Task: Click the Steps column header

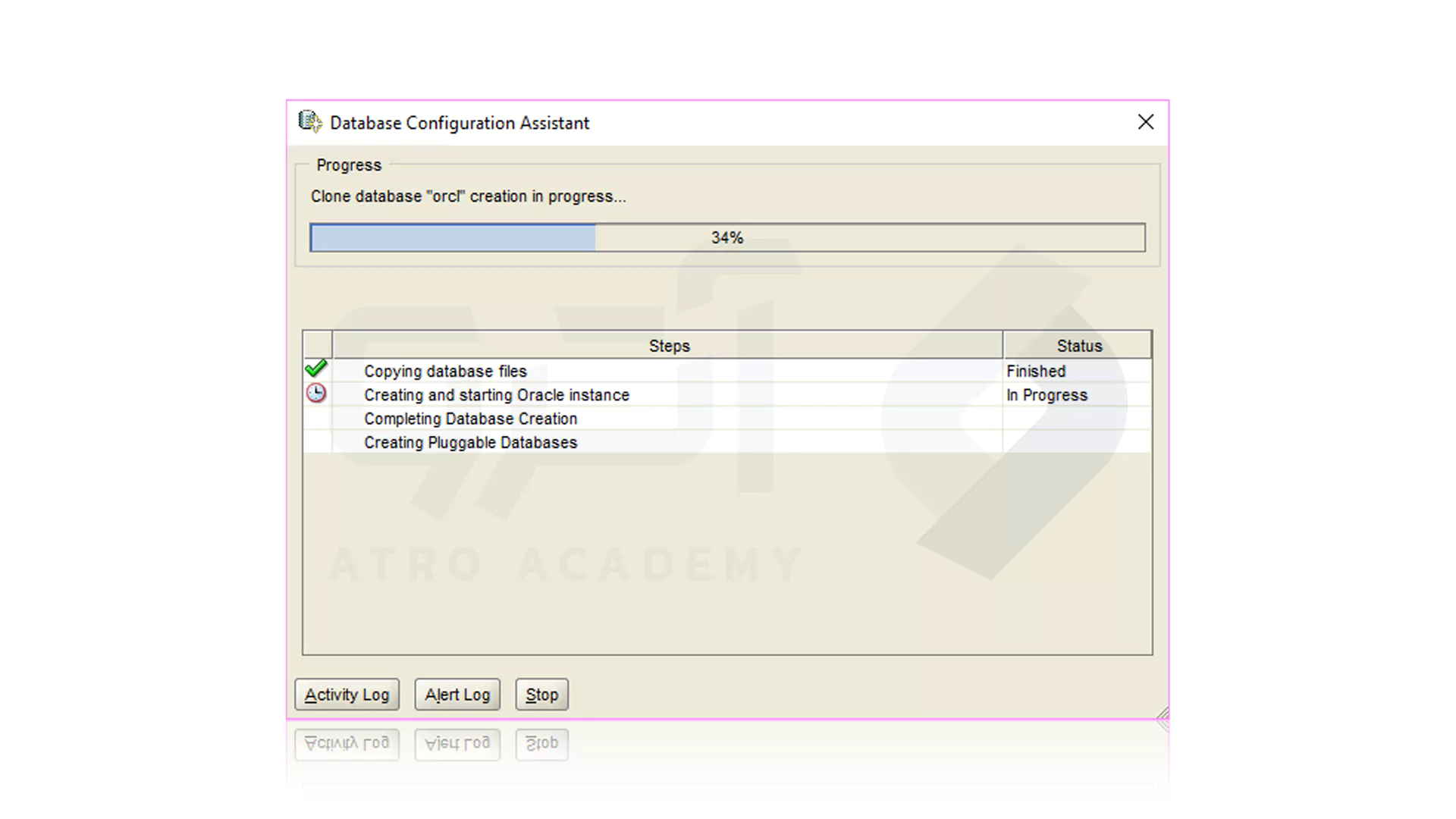Action: click(668, 346)
